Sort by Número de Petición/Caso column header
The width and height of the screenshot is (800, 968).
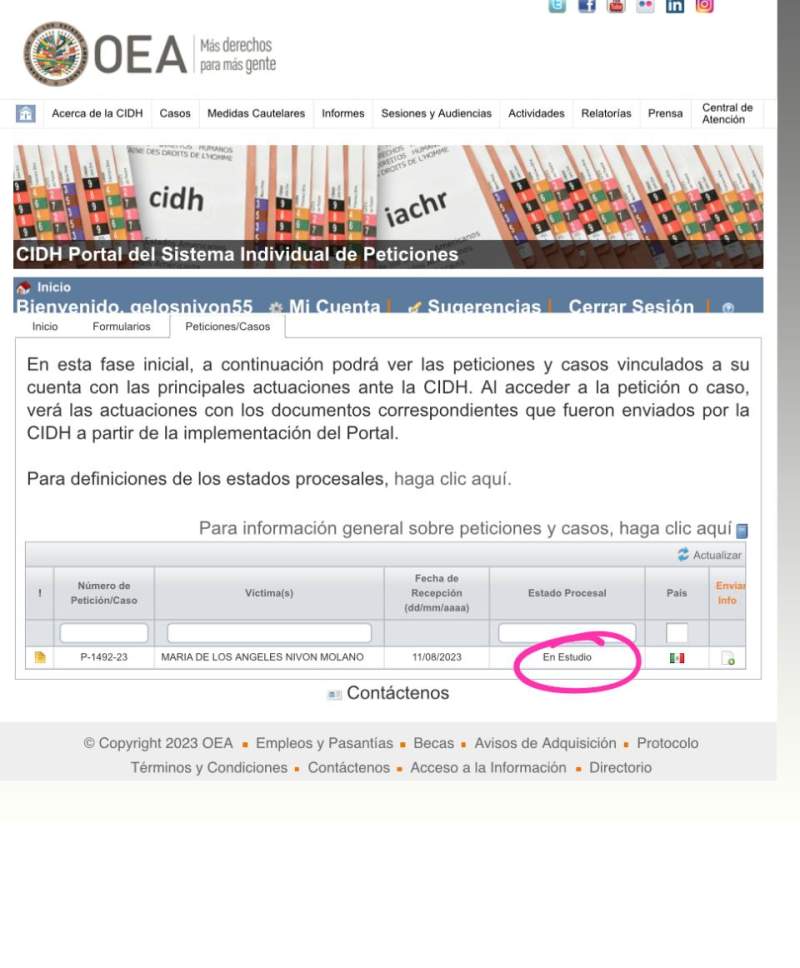tap(104, 593)
